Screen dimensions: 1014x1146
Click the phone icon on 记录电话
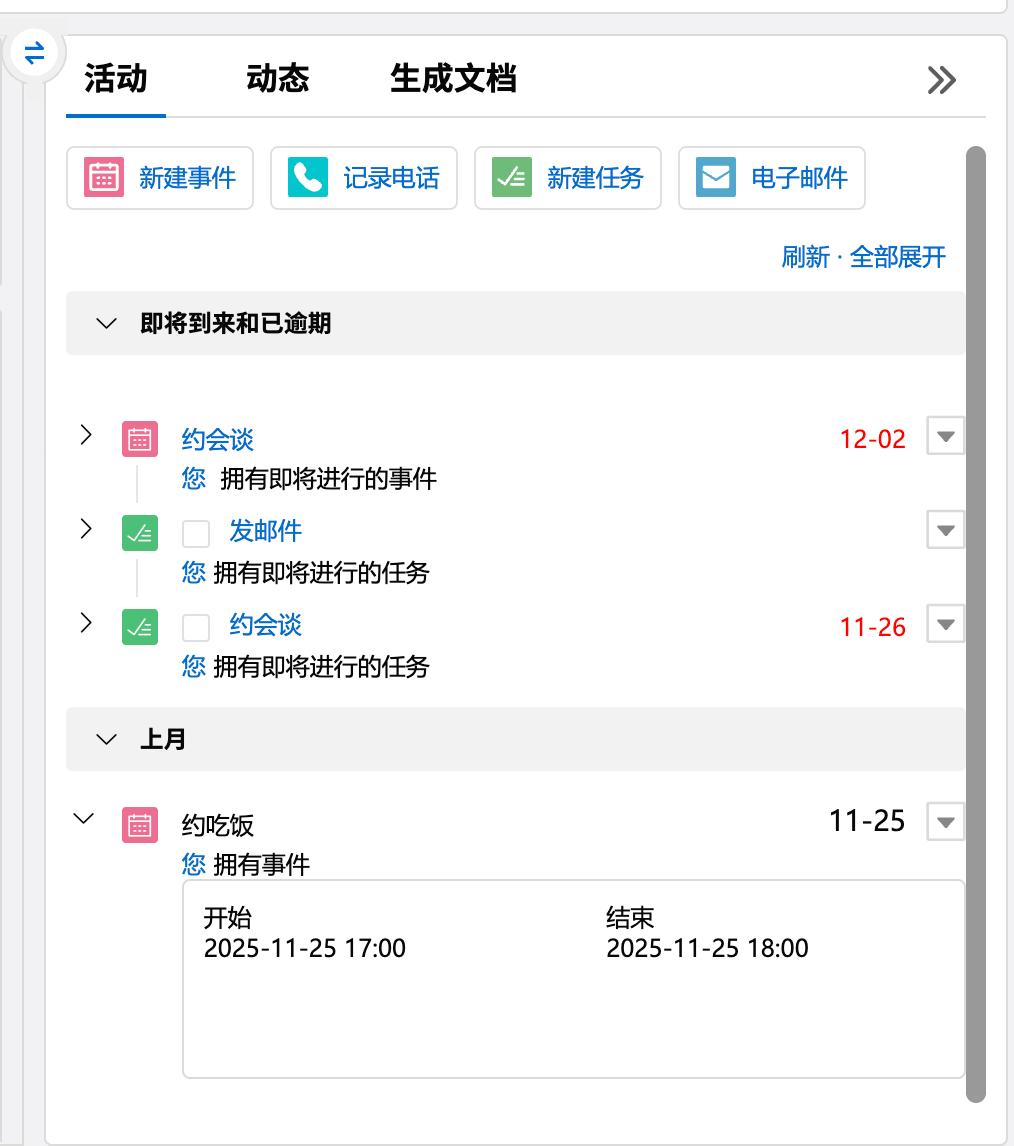click(308, 178)
